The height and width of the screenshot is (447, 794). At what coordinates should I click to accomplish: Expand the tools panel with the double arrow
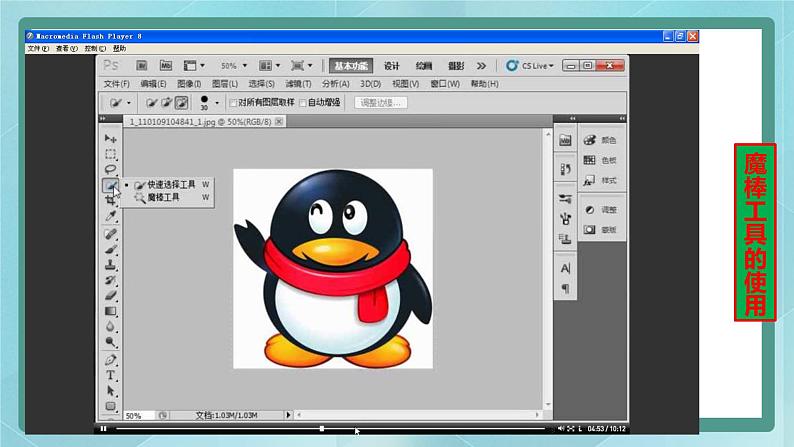tap(103, 118)
